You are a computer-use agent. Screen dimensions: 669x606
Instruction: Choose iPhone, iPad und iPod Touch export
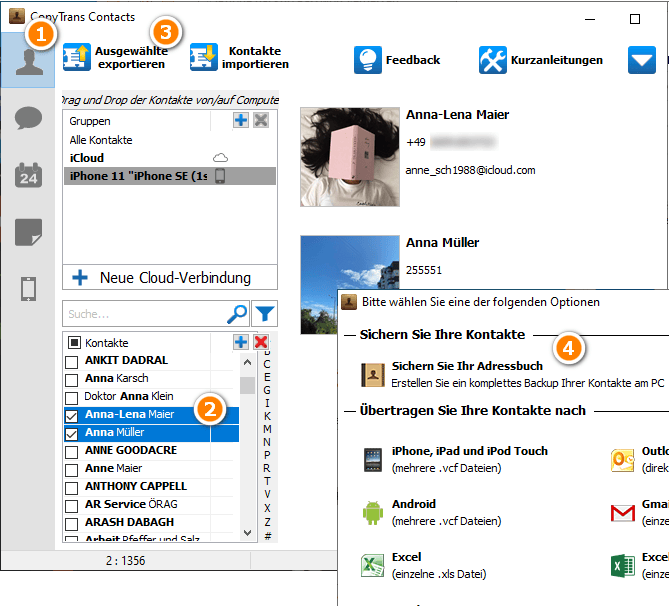(x=456, y=459)
